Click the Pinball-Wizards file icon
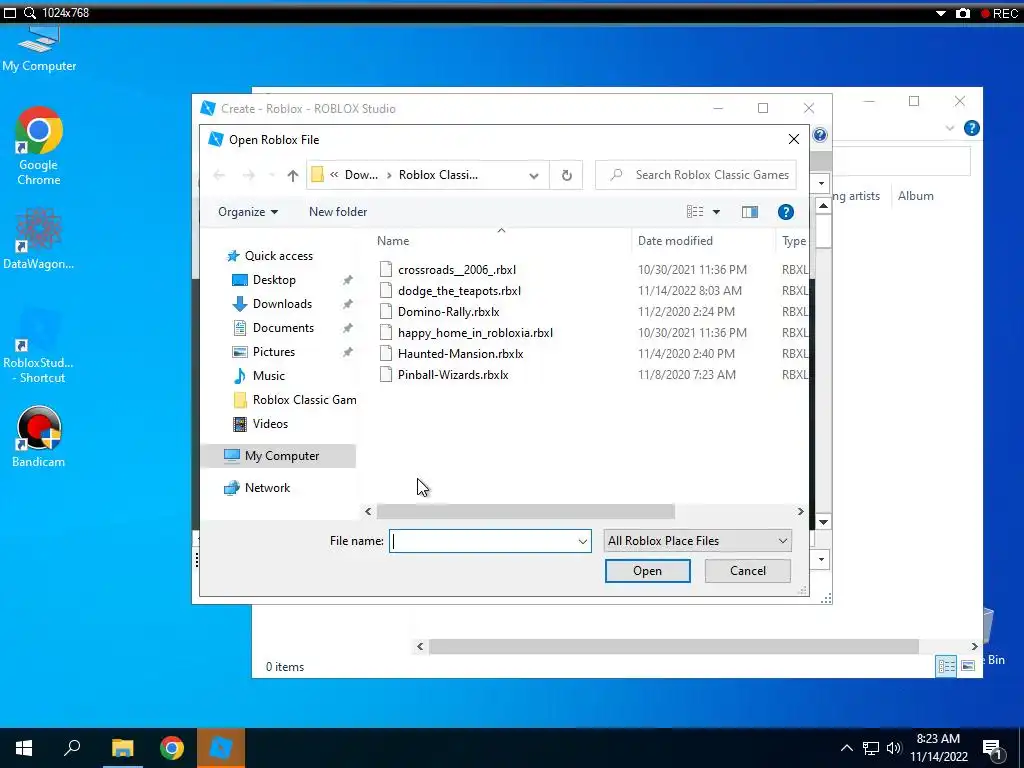The height and width of the screenshot is (768, 1024). pyautogui.click(x=386, y=374)
